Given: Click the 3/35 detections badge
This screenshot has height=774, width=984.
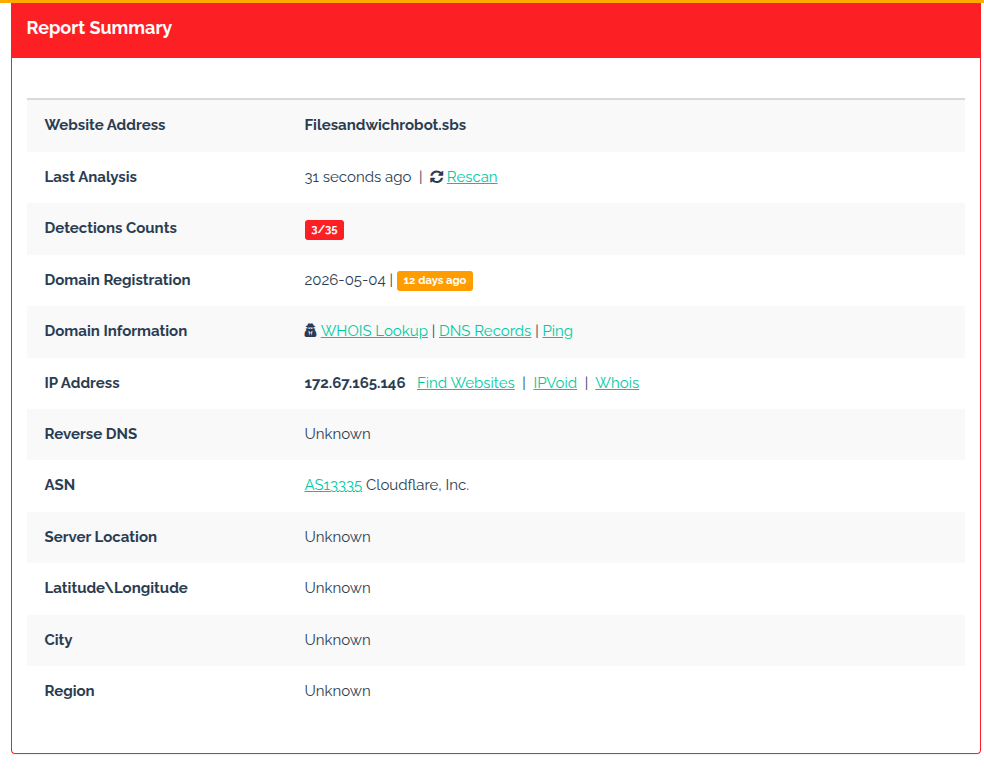Looking at the screenshot, I should [324, 230].
